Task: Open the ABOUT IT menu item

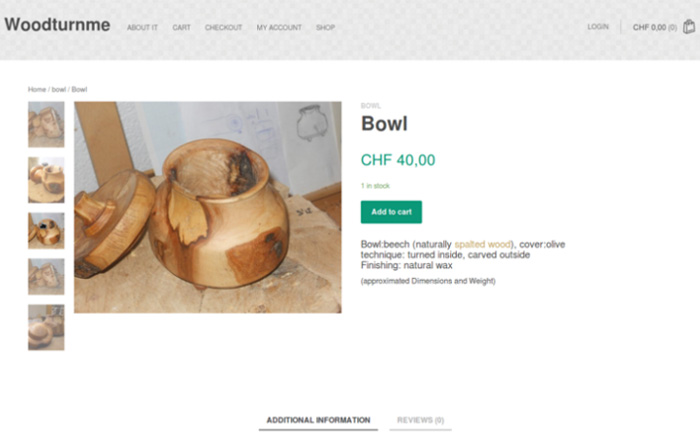Action: [x=142, y=28]
